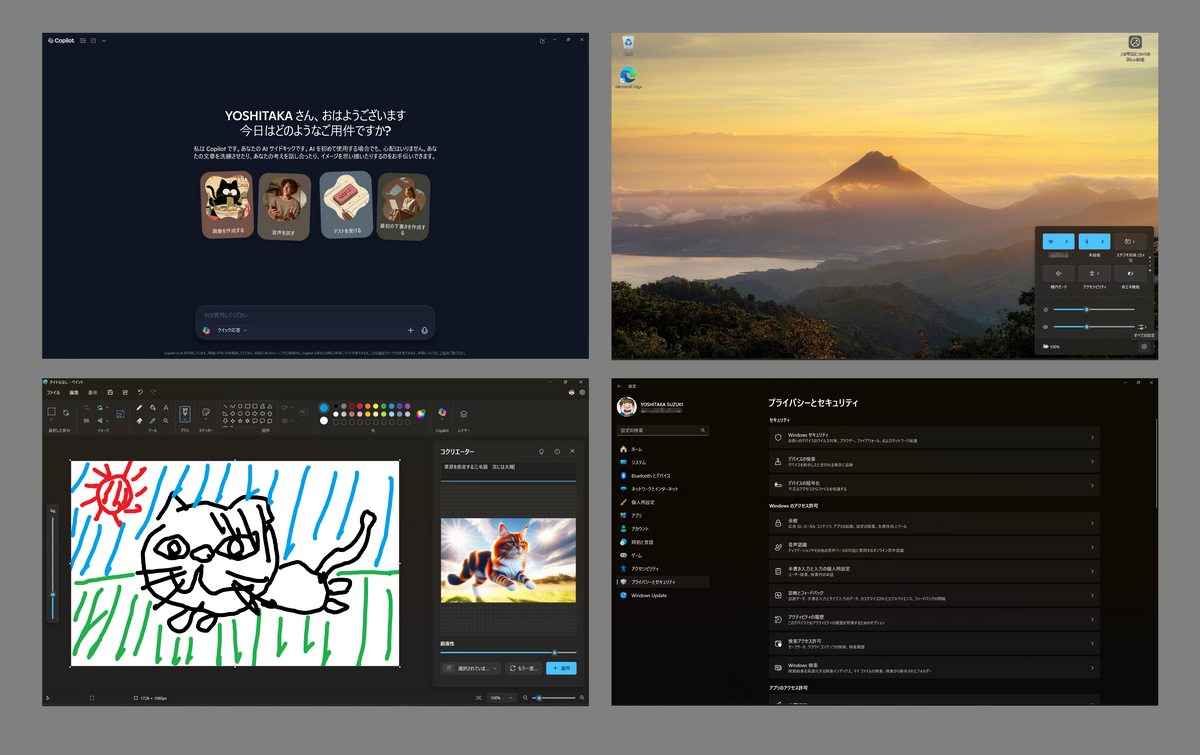Open the File menu in Paint
1200x755 pixels.
pos(53,392)
